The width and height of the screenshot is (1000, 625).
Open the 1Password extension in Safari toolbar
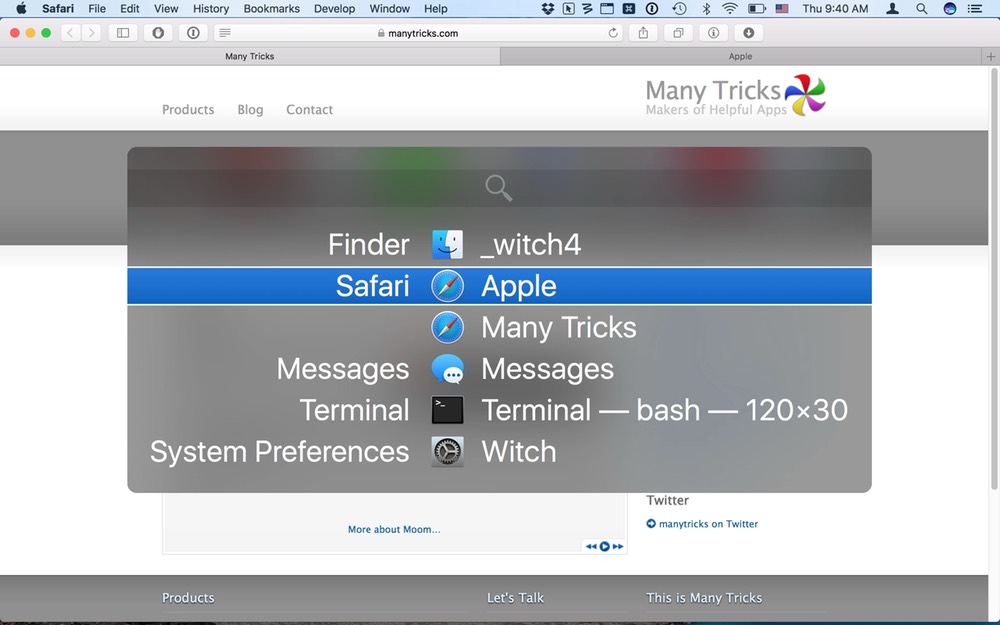click(193, 33)
